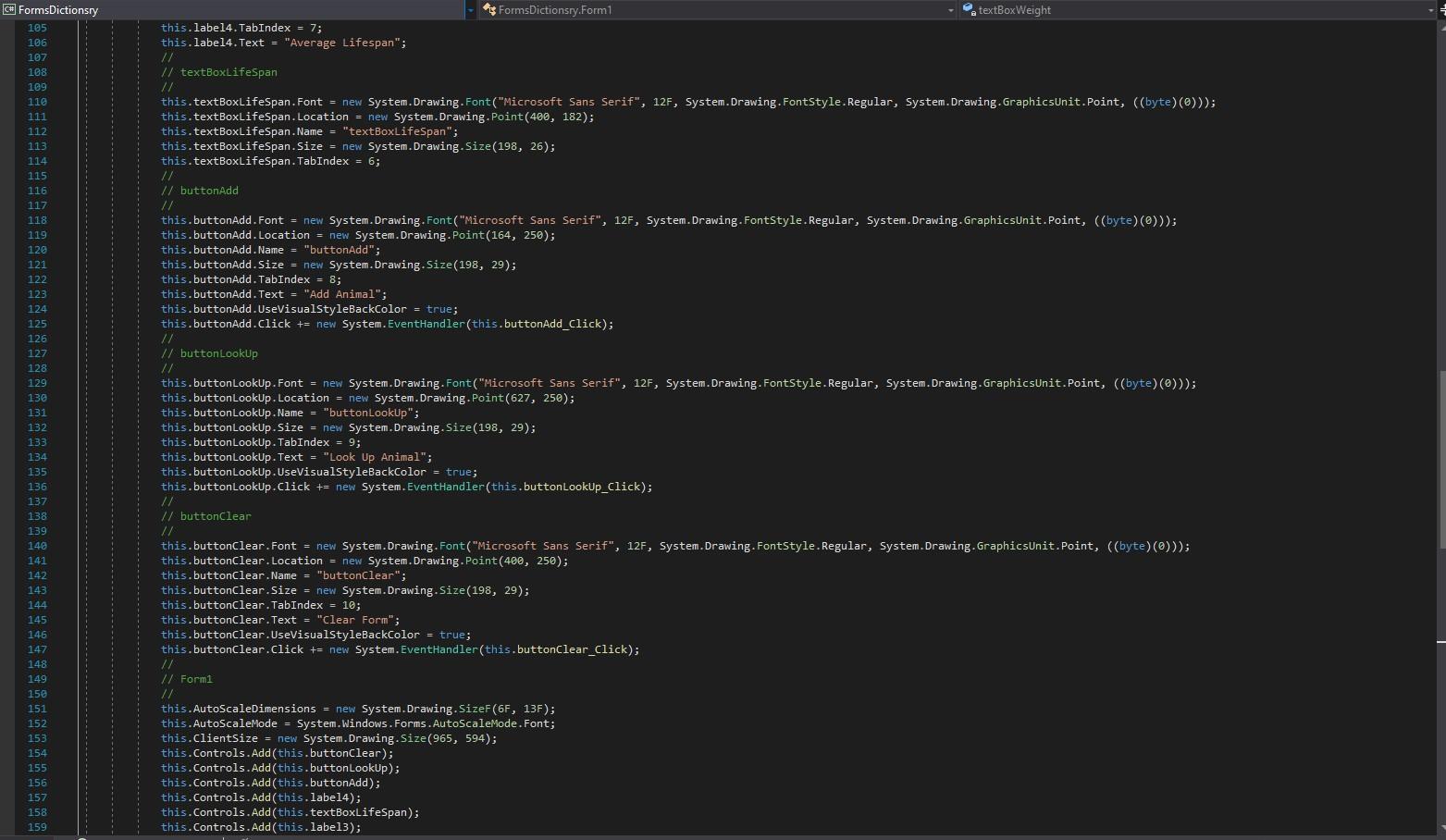Viewport: 1446px width, 840px height.
Task: Click AutoScaleMode on line 152
Action: (235, 723)
